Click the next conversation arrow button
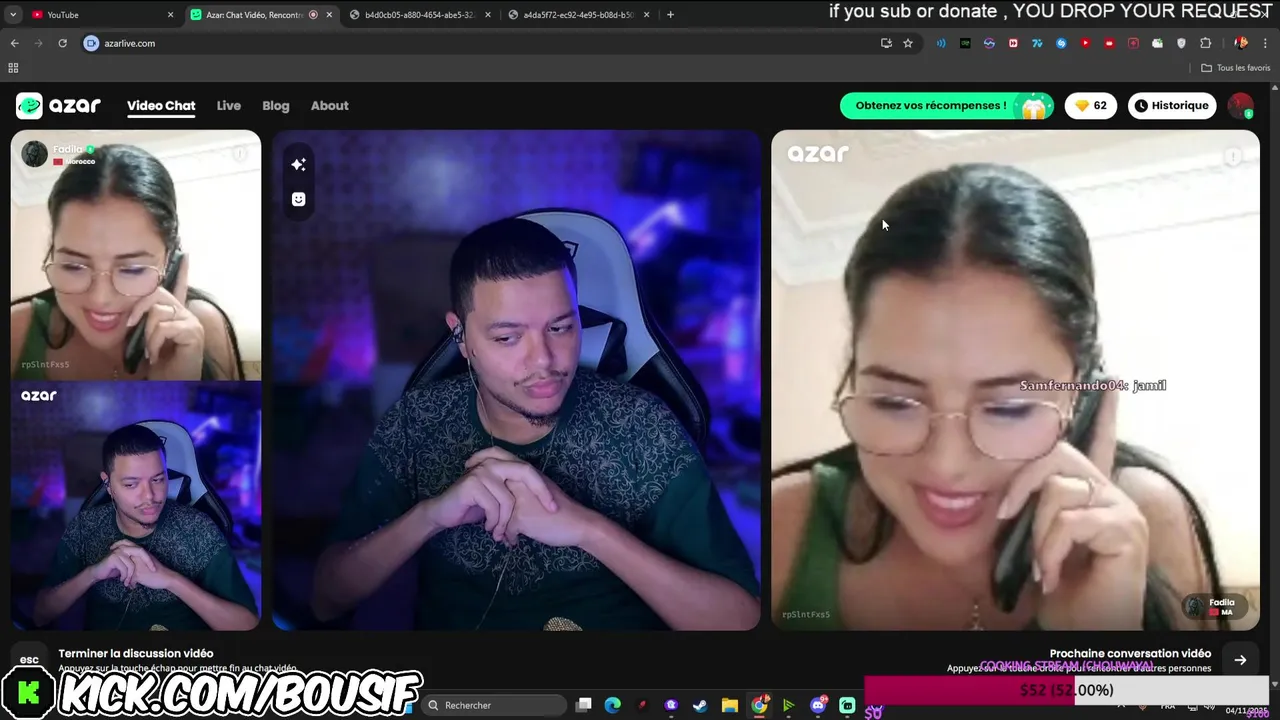 tap(1240, 660)
